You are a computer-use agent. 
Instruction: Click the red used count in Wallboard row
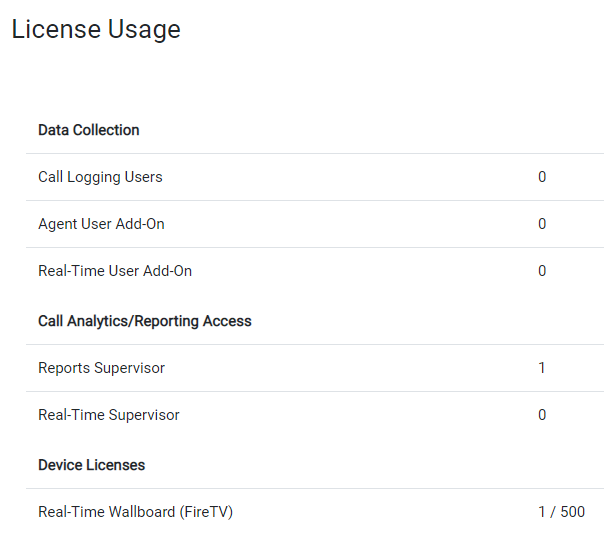point(542,512)
